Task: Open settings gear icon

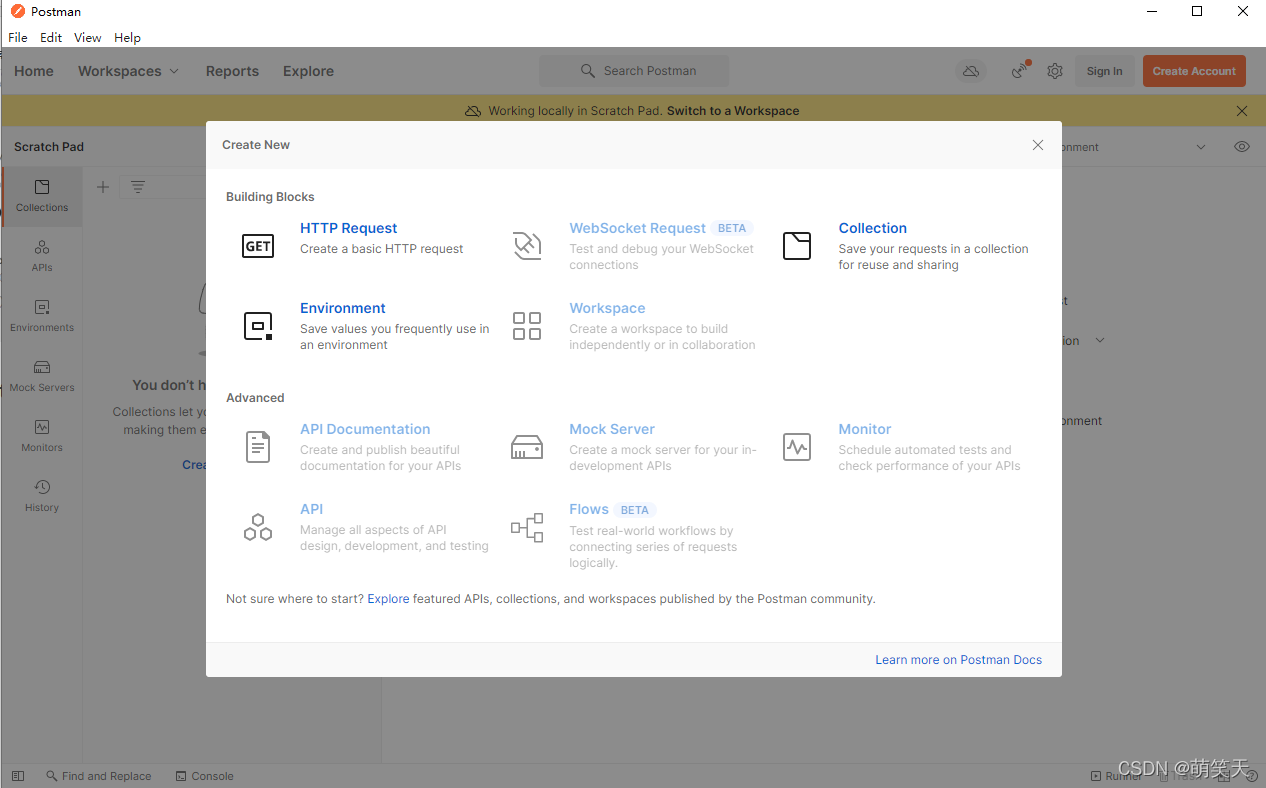Action: click(1055, 72)
